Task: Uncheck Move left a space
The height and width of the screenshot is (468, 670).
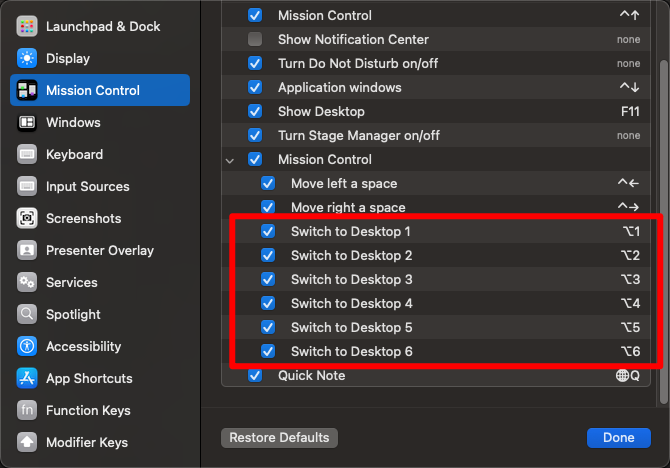Action: 268,183
